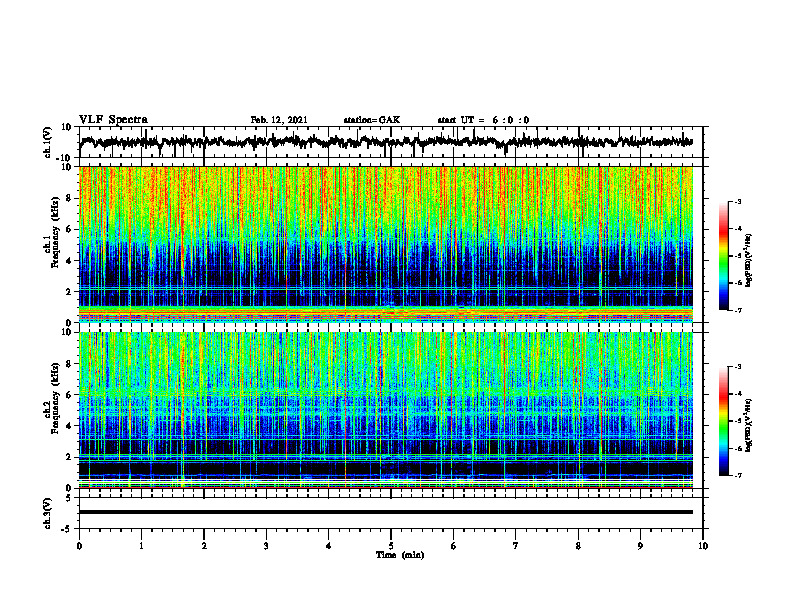The height and width of the screenshot is (612, 792).
Task: Click time axis tick label '5'
Action: 391,546
